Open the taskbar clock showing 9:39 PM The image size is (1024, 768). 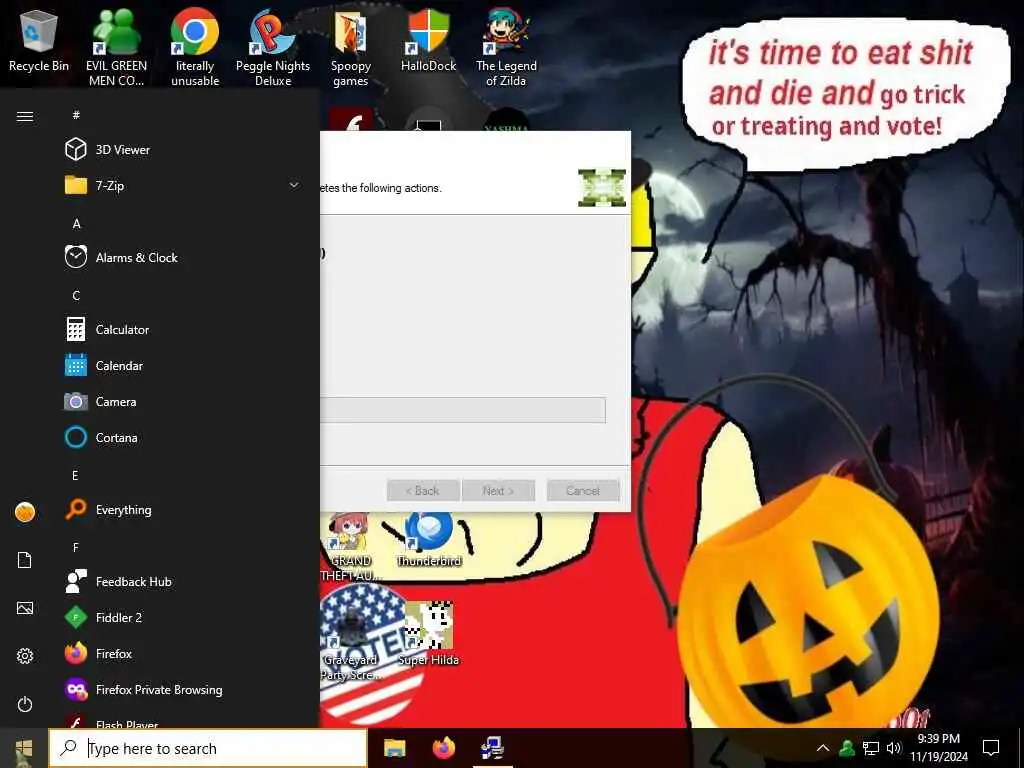coord(938,748)
